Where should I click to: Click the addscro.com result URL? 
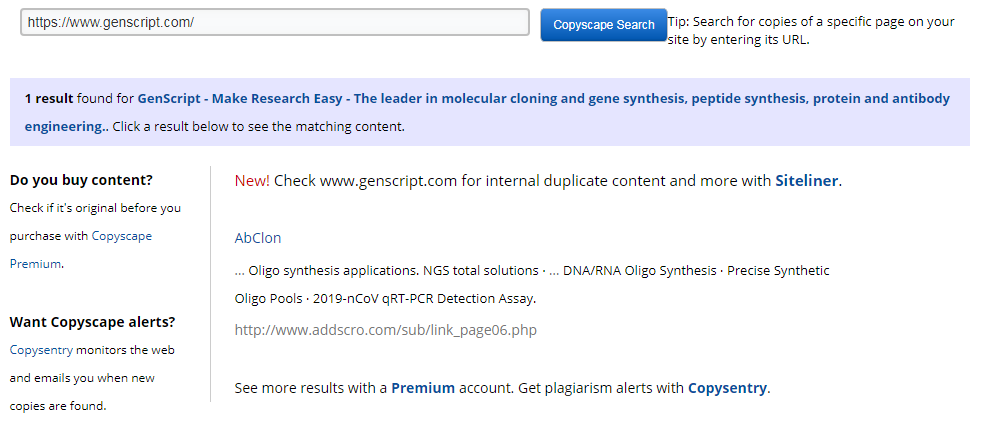tap(385, 329)
